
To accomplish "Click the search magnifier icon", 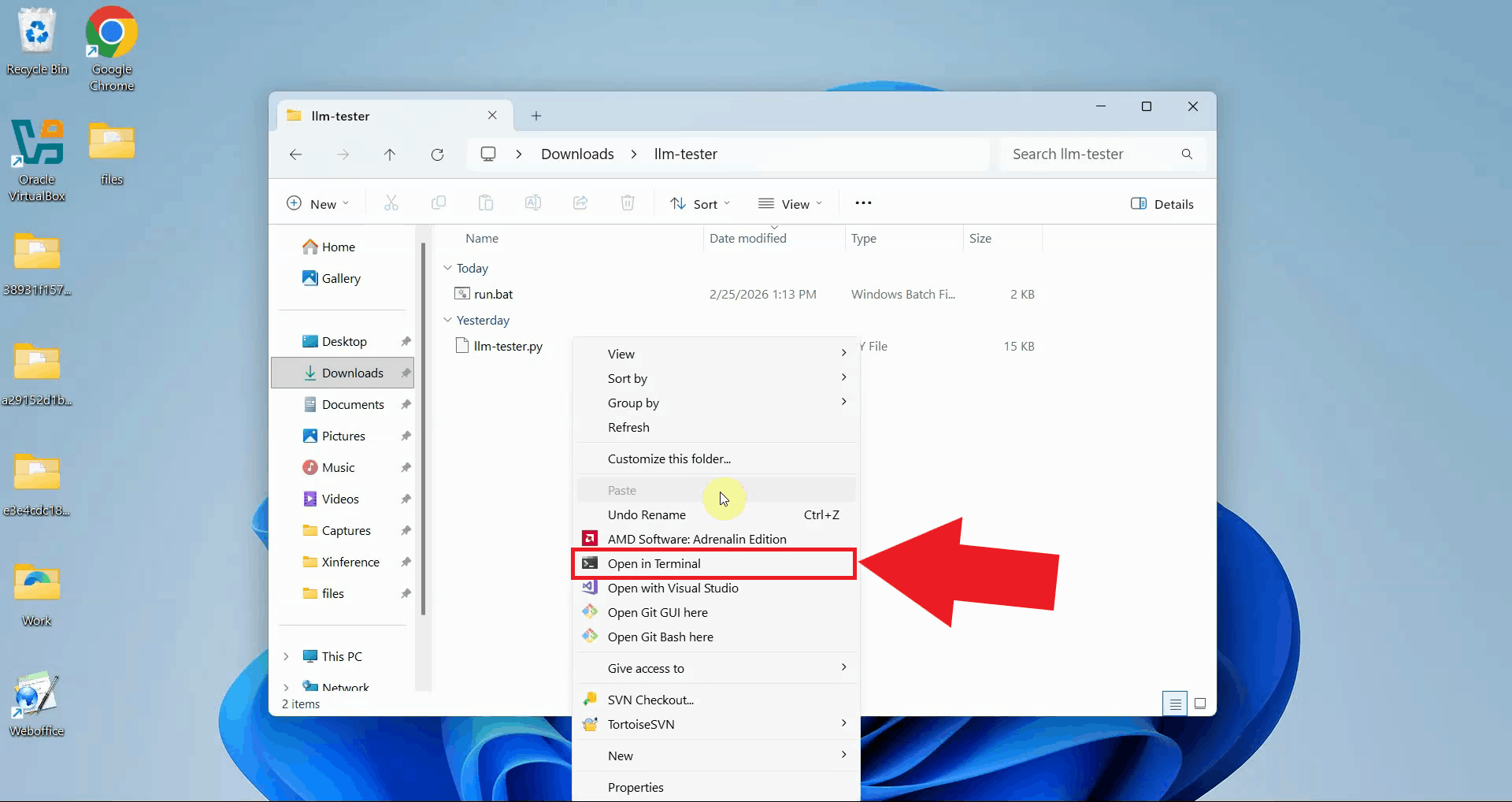I will coord(1187,154).
